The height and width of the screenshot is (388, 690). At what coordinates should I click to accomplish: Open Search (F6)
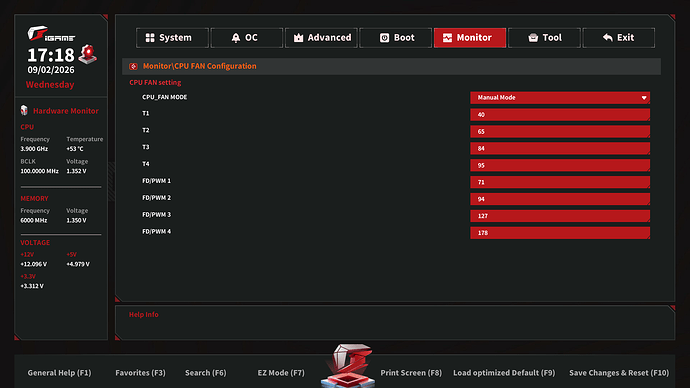206,373
